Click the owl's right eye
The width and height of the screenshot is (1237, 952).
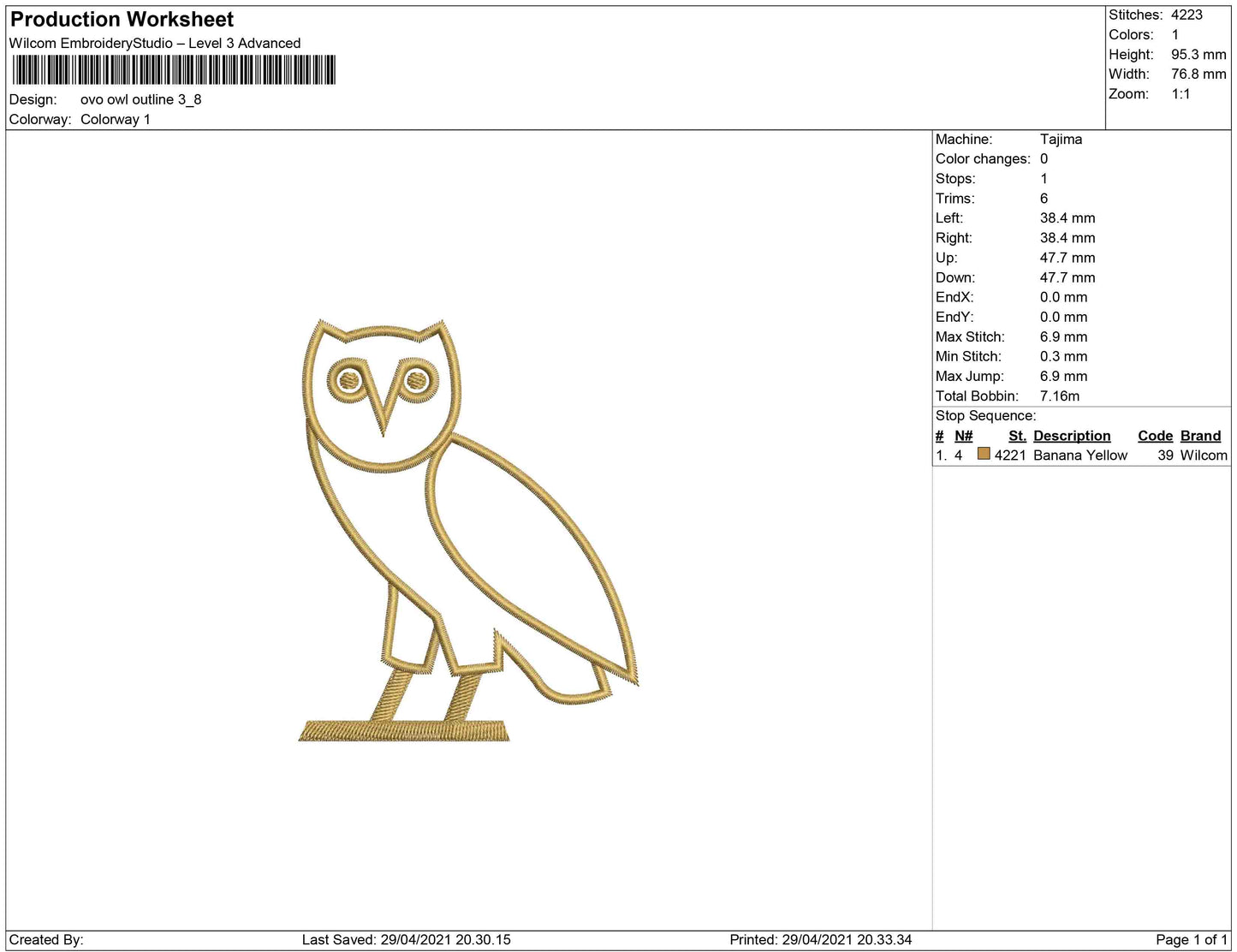point(416,378)
